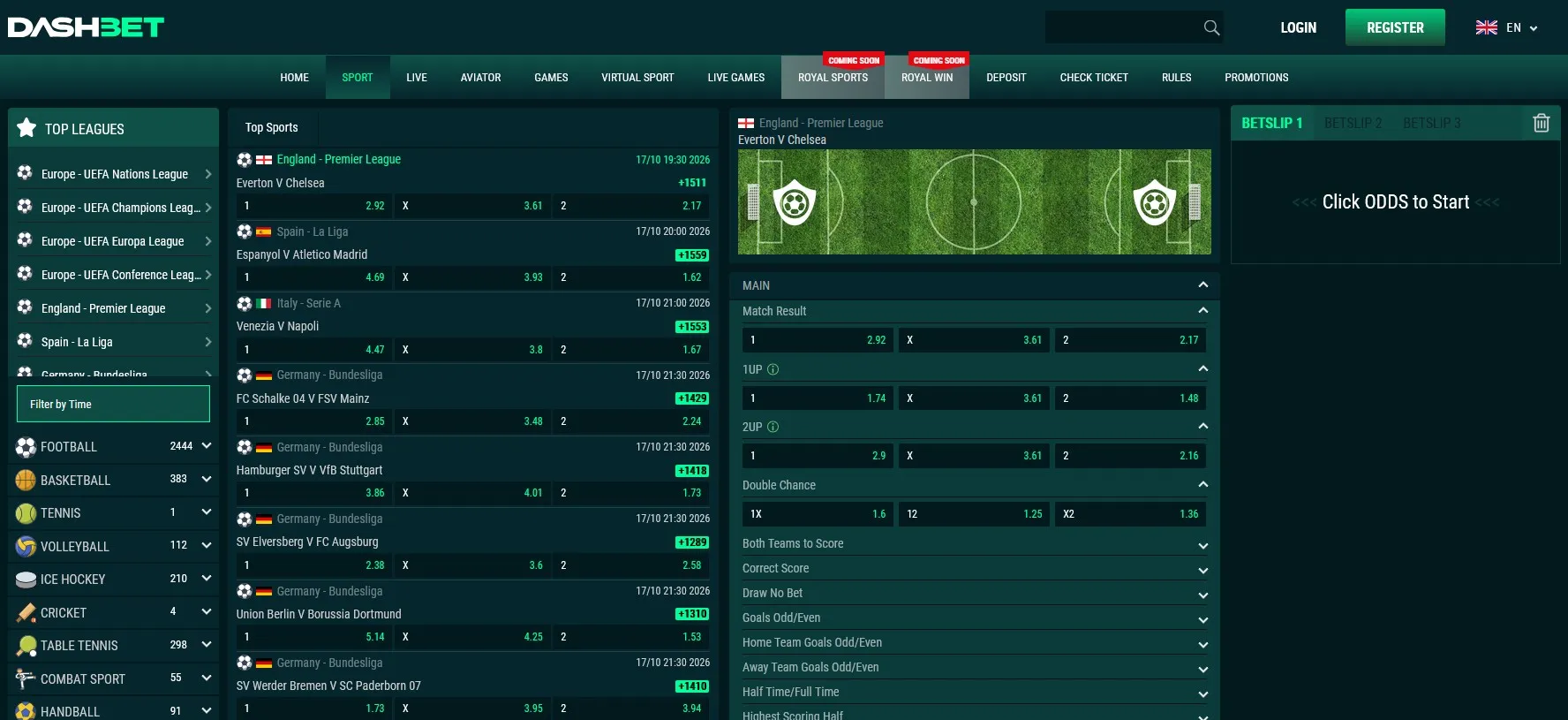
Task: Expand the Half Time/Full Time market
Action: tap(1202, 693)
